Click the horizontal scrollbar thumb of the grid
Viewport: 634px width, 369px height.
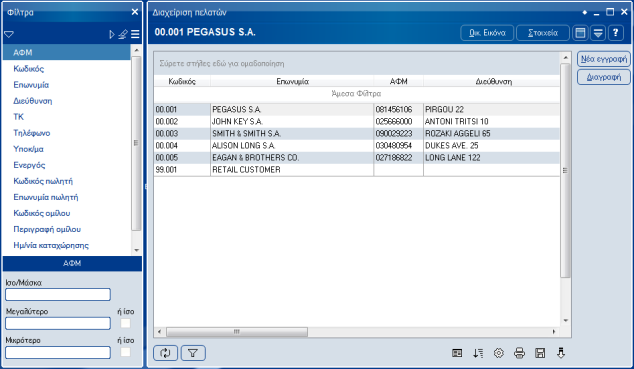point(237,332)
